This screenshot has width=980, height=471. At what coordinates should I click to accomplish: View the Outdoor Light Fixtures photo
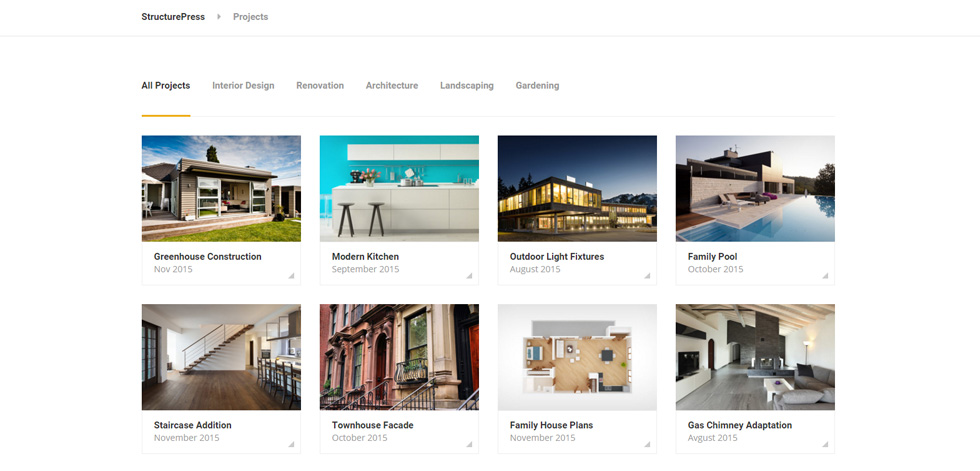click(578, 189)
